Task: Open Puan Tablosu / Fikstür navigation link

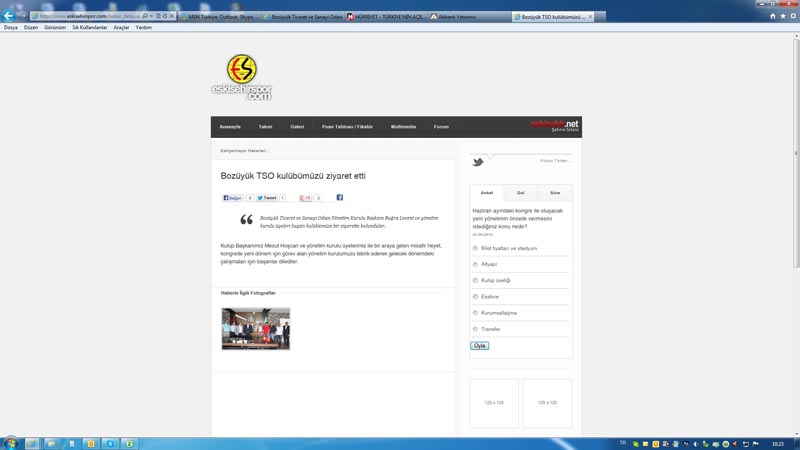Action: (347, 127)
